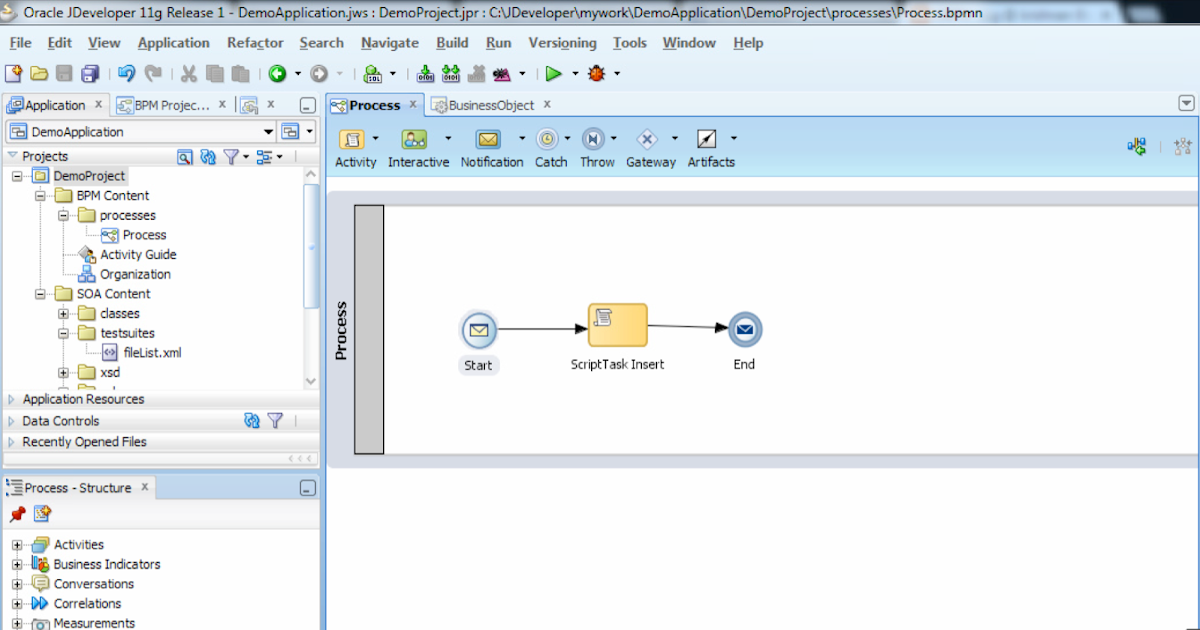The image size is (1200, 630).
Task: Refresh the Projects panel
Action: (x=208, y=157)
